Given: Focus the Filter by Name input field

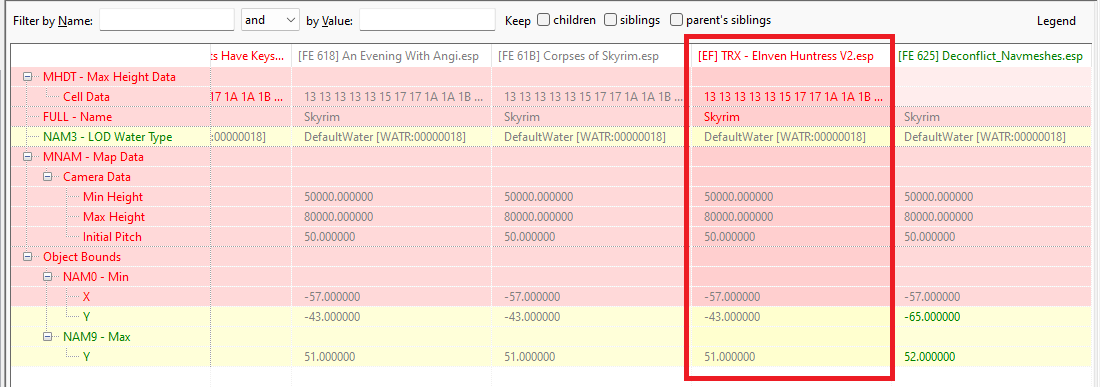Looking at the screenshot, I should tap(167, 20).
